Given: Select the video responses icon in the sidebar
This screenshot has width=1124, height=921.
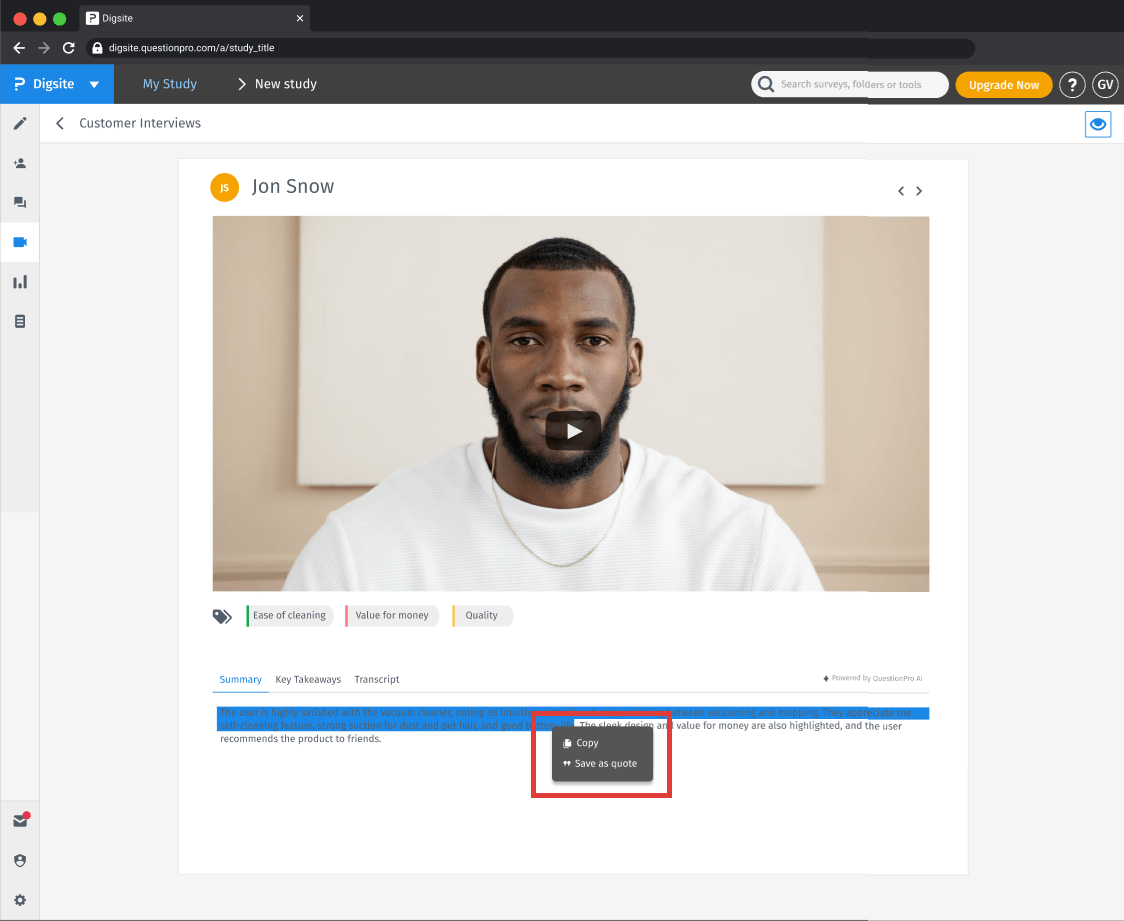Looking at the screenshot, I should point(20,242).
